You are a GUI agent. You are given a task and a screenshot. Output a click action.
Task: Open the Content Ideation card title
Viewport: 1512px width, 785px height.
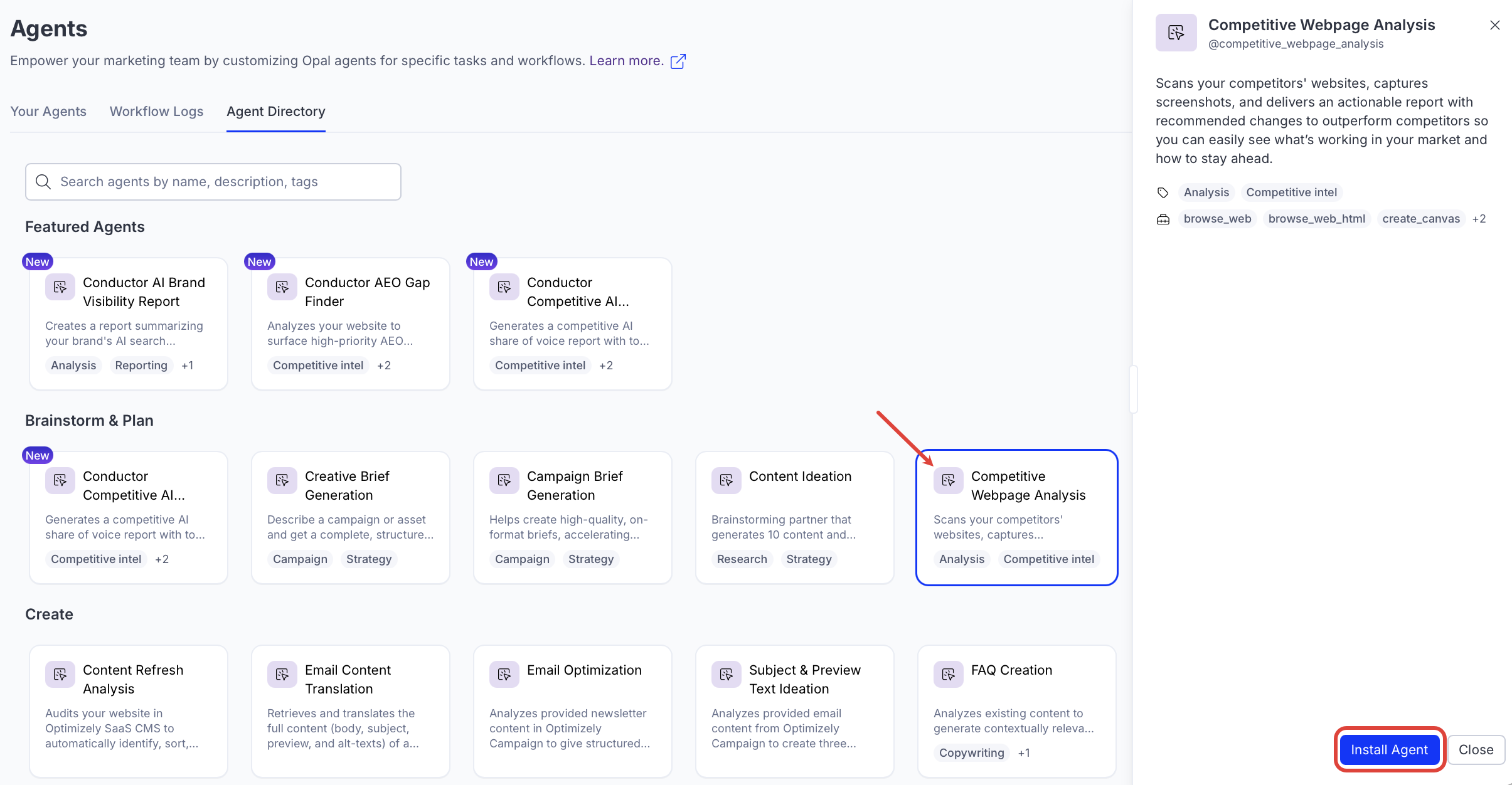coord(800,477)
